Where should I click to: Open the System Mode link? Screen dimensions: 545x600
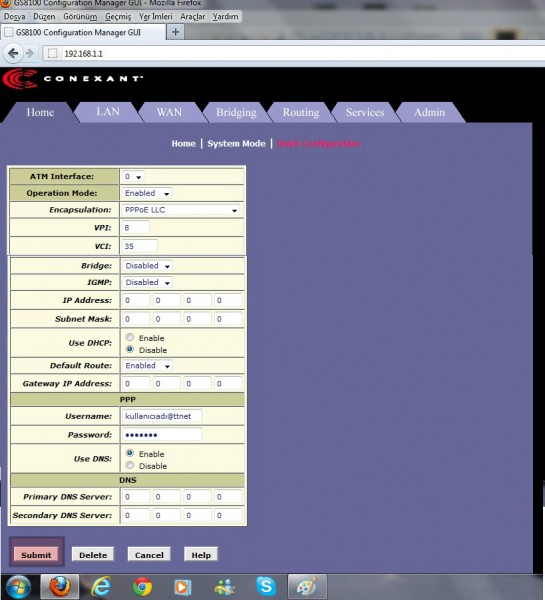236,143
